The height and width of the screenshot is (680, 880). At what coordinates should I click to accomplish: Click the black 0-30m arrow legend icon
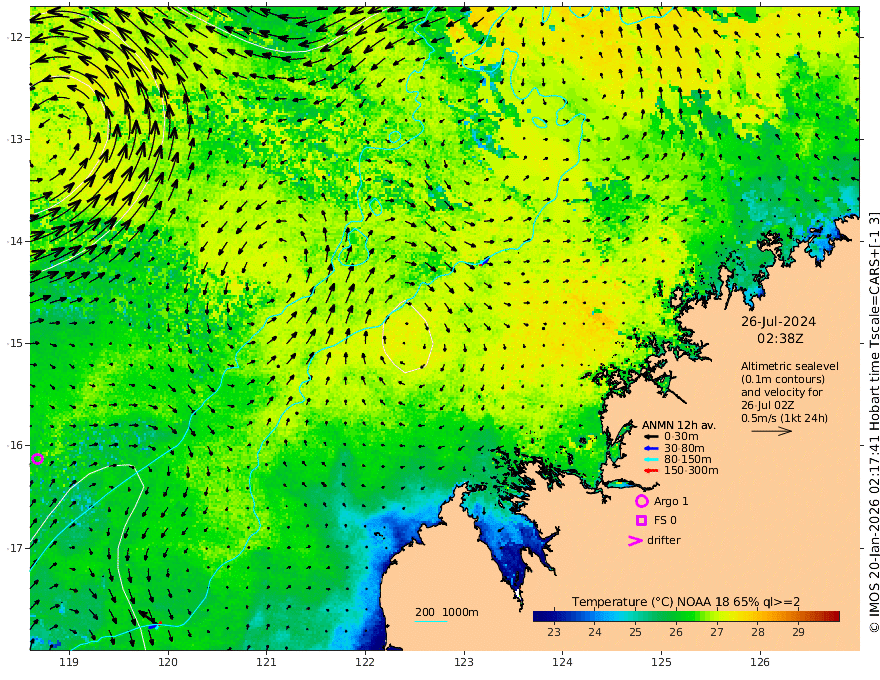point(650,437)
